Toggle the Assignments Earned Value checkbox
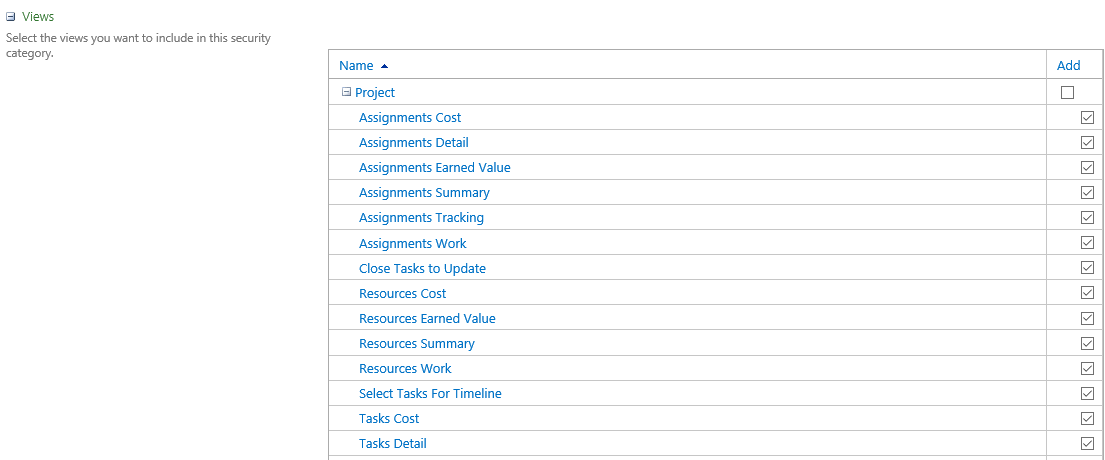1105x460 pixels. pyautogui.click(x=1087, y=168)
